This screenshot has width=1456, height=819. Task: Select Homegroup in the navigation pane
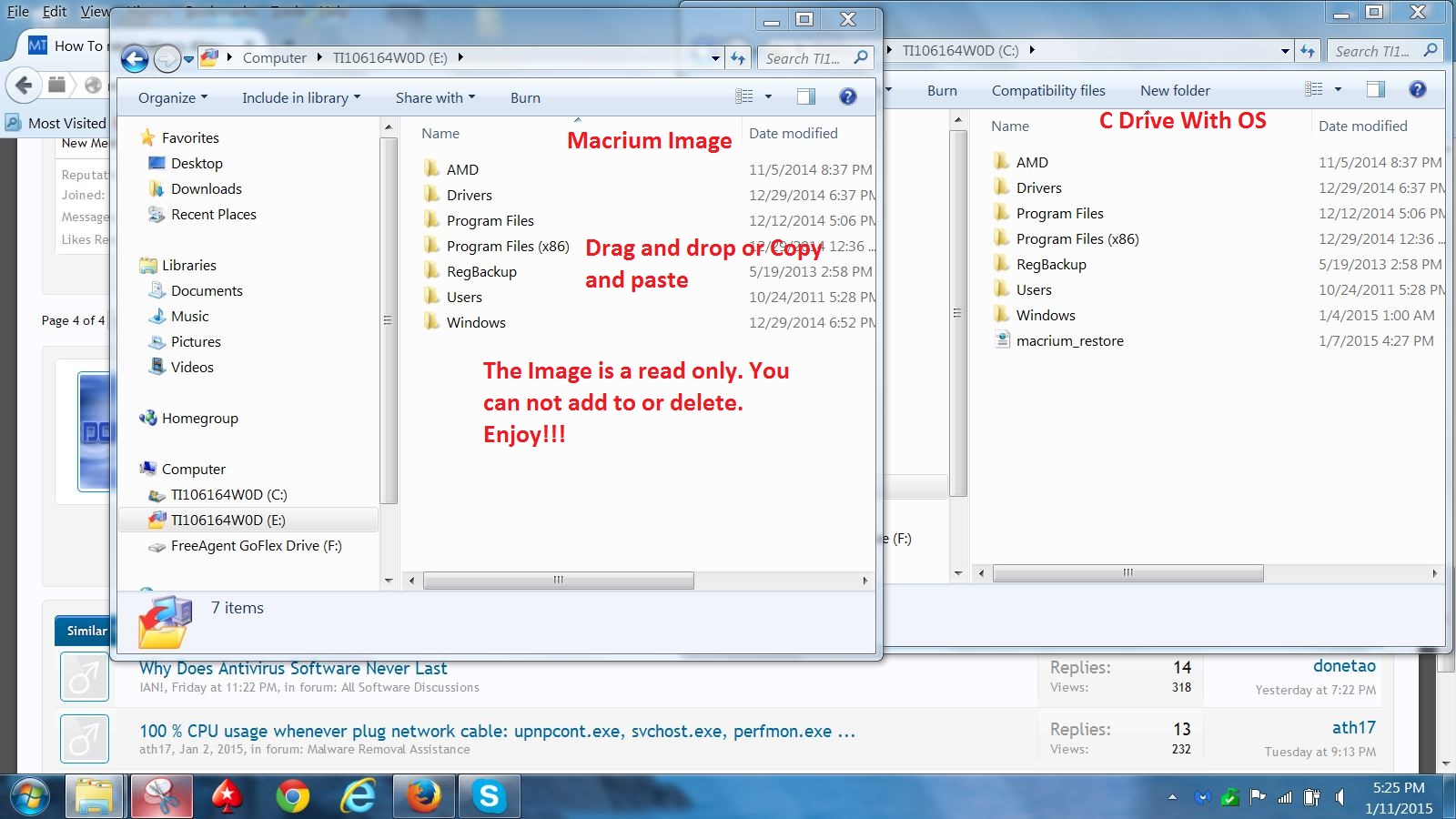point(200,418)
